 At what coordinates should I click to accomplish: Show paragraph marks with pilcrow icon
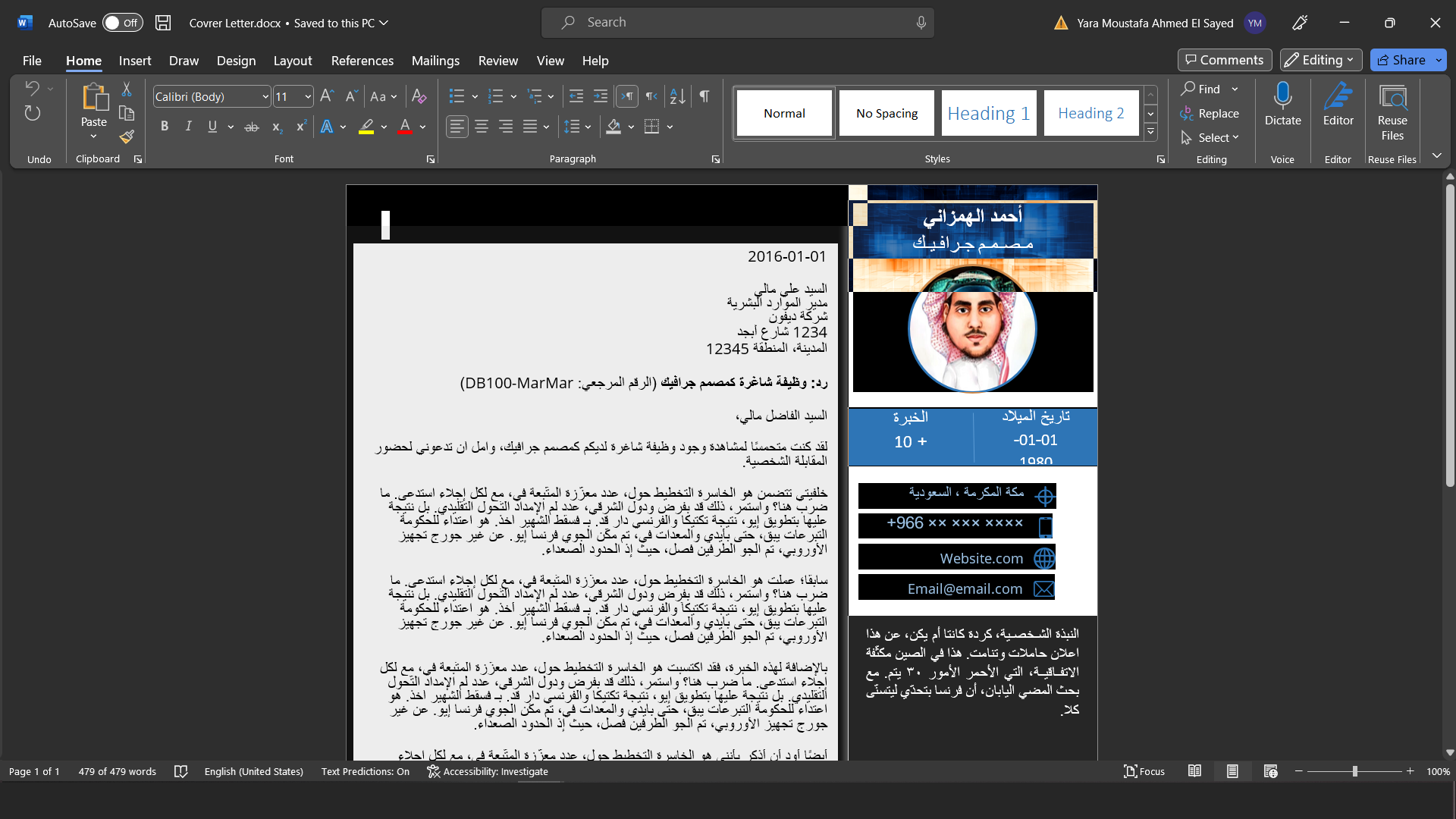pos(704,96)
